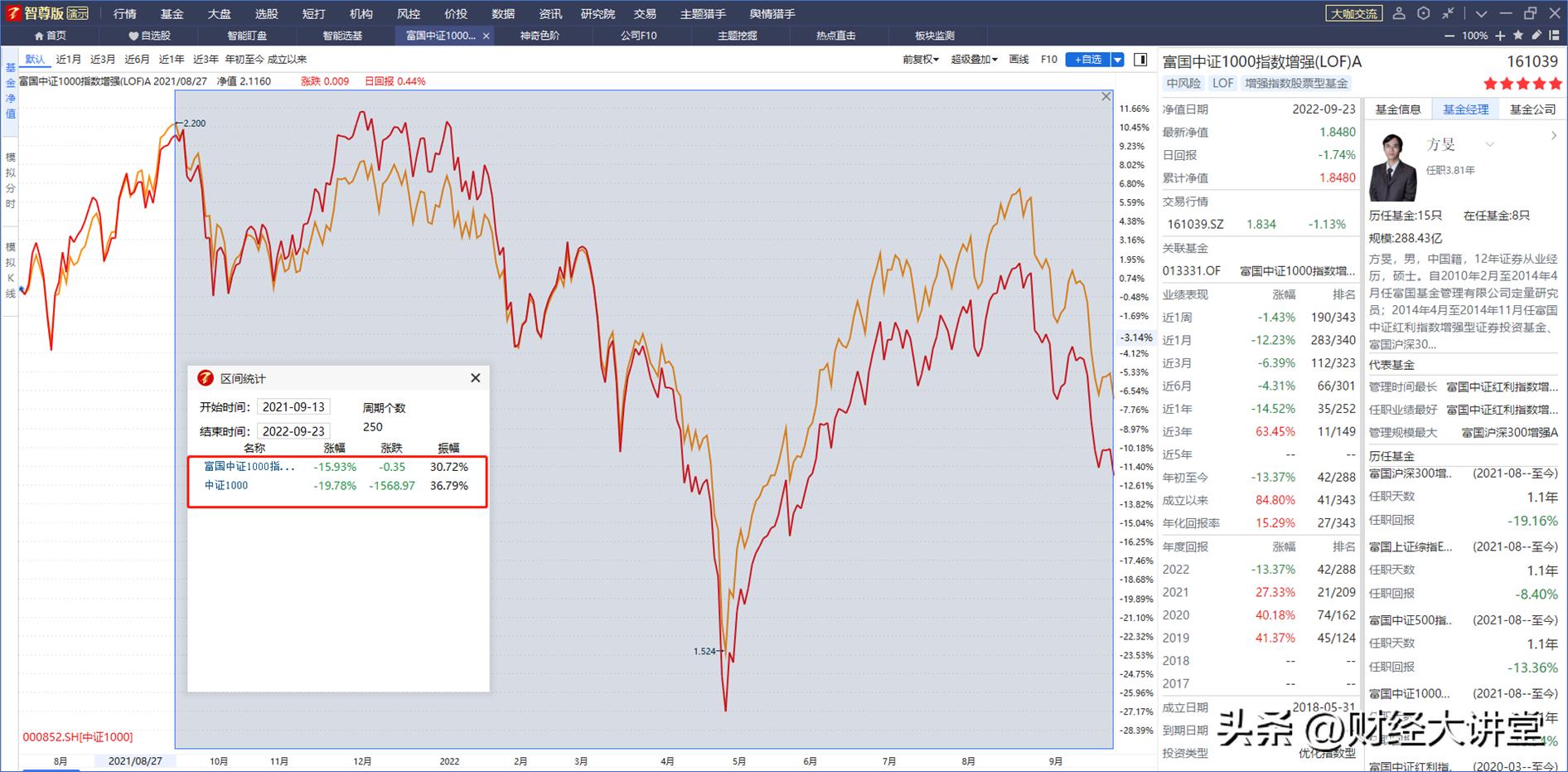Edit the 结束时间 date field
The width and height of the screenshot is (1568, 772).
tap(293, 431)
